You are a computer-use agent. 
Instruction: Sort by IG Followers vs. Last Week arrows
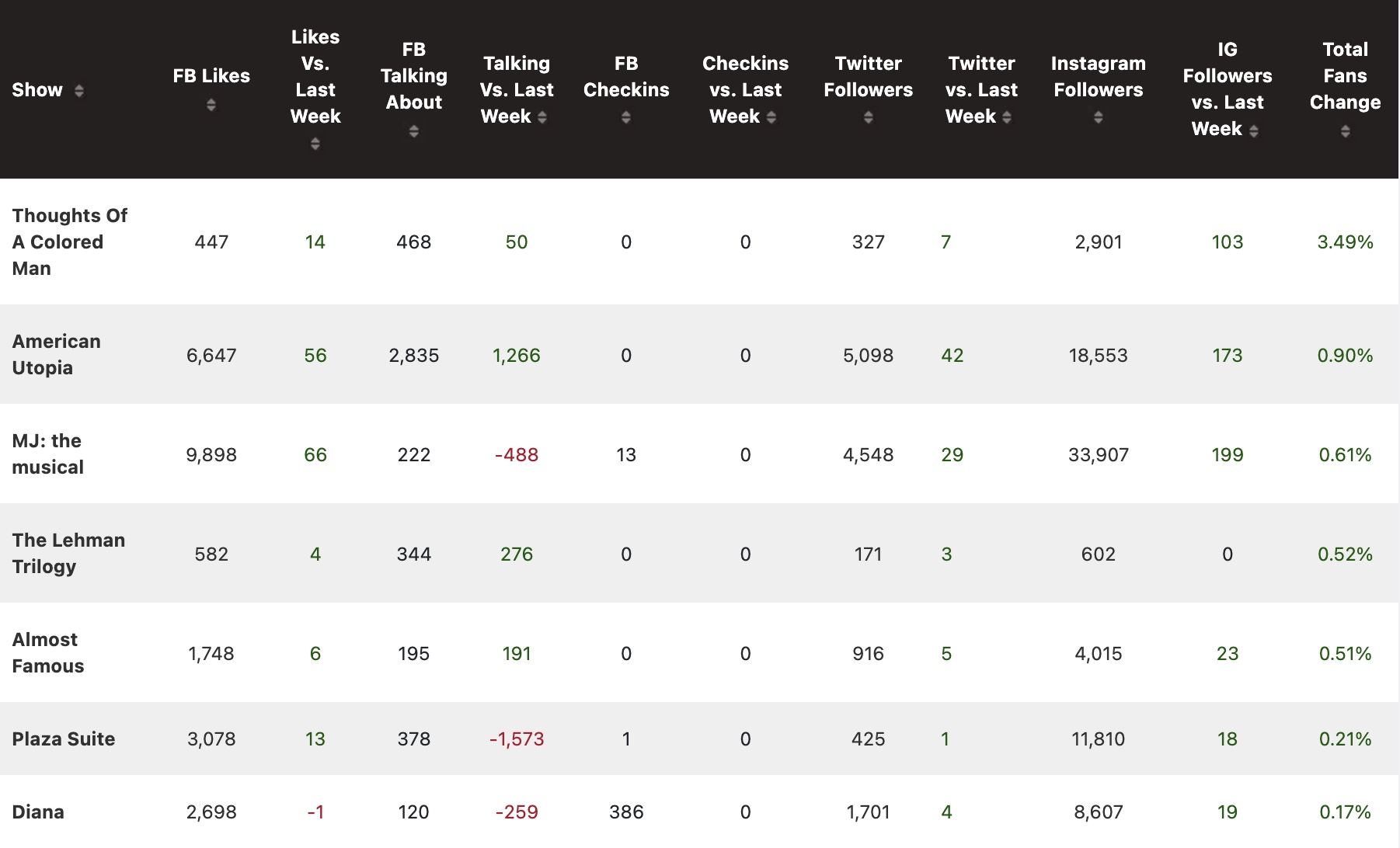1254,131
